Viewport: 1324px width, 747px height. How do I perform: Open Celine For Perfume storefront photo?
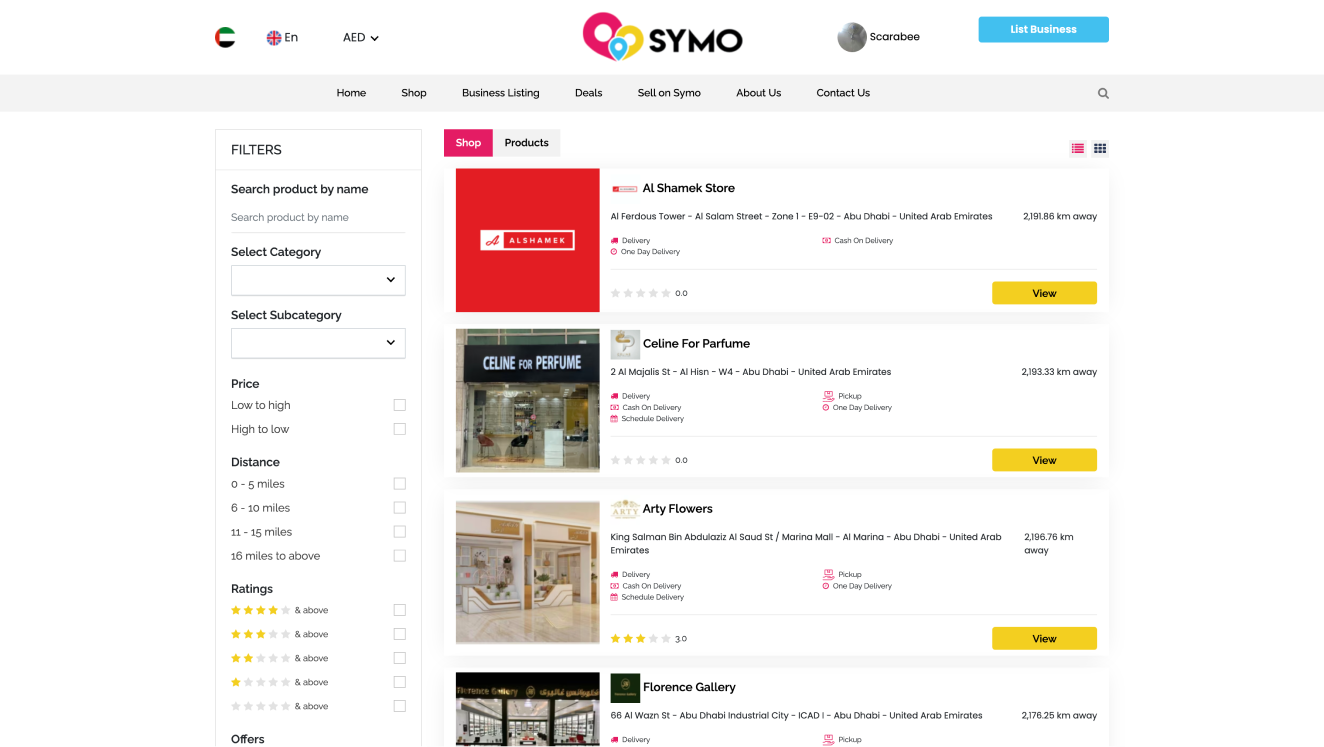click(x=527, y=400)
